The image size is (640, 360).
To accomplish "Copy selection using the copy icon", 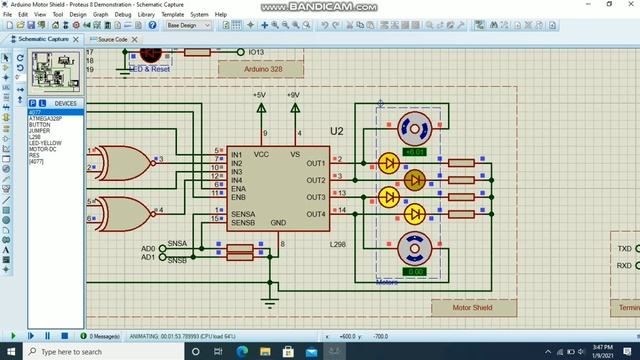I will pos(360,25).
